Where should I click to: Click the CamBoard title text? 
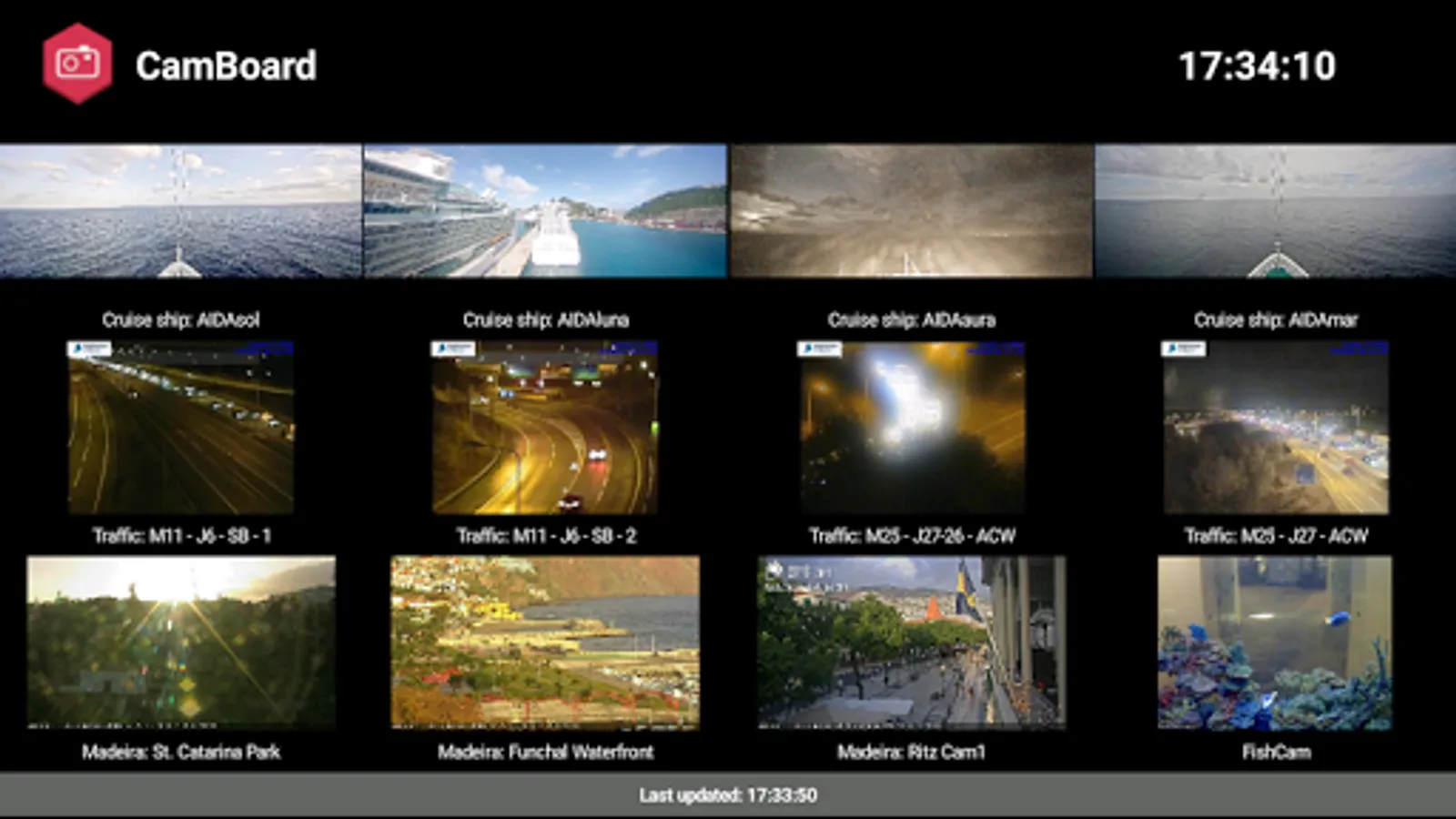(226, 66)
